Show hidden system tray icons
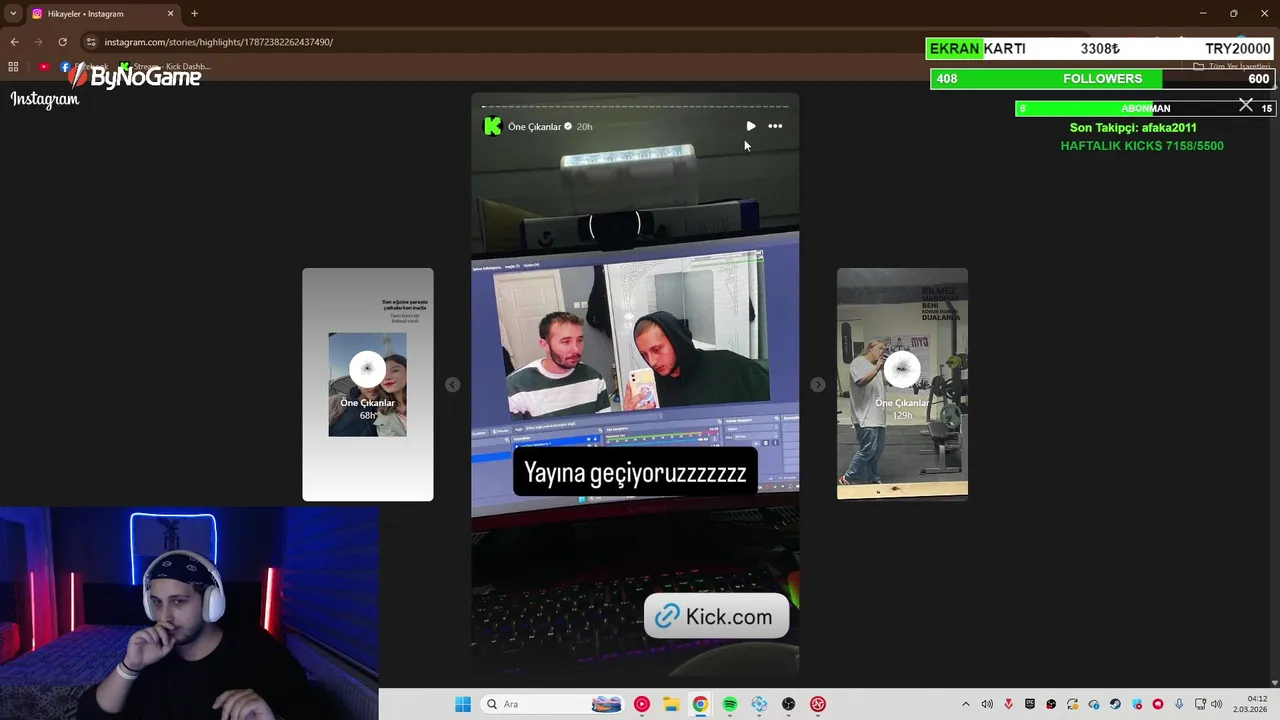1280x720 pixels. click(966, 704)
